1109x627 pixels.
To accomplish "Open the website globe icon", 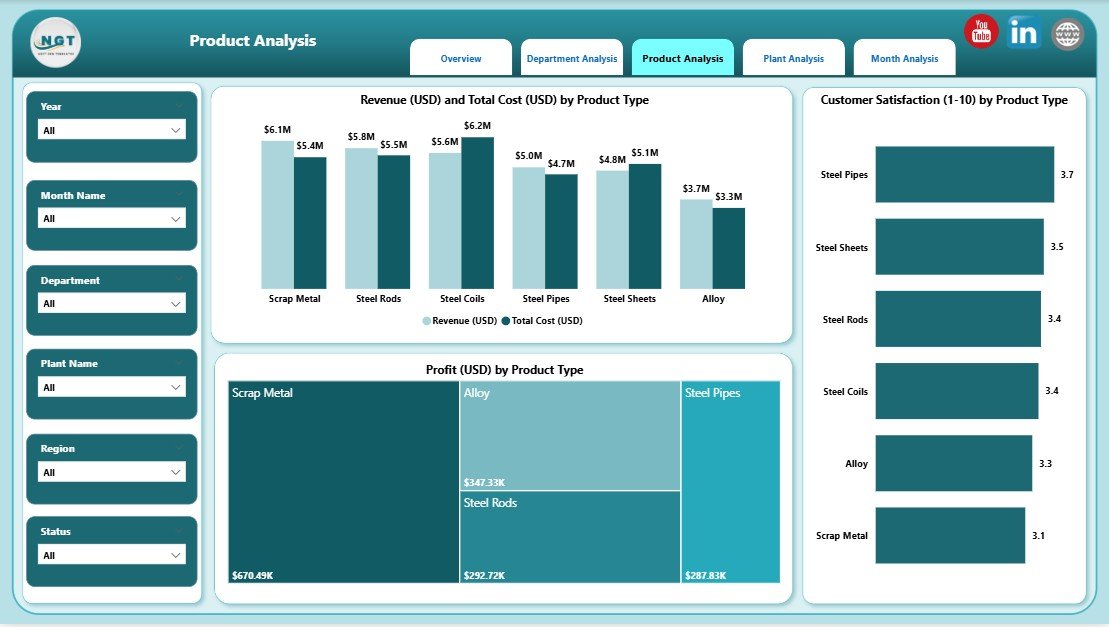I will (1066, 33).
